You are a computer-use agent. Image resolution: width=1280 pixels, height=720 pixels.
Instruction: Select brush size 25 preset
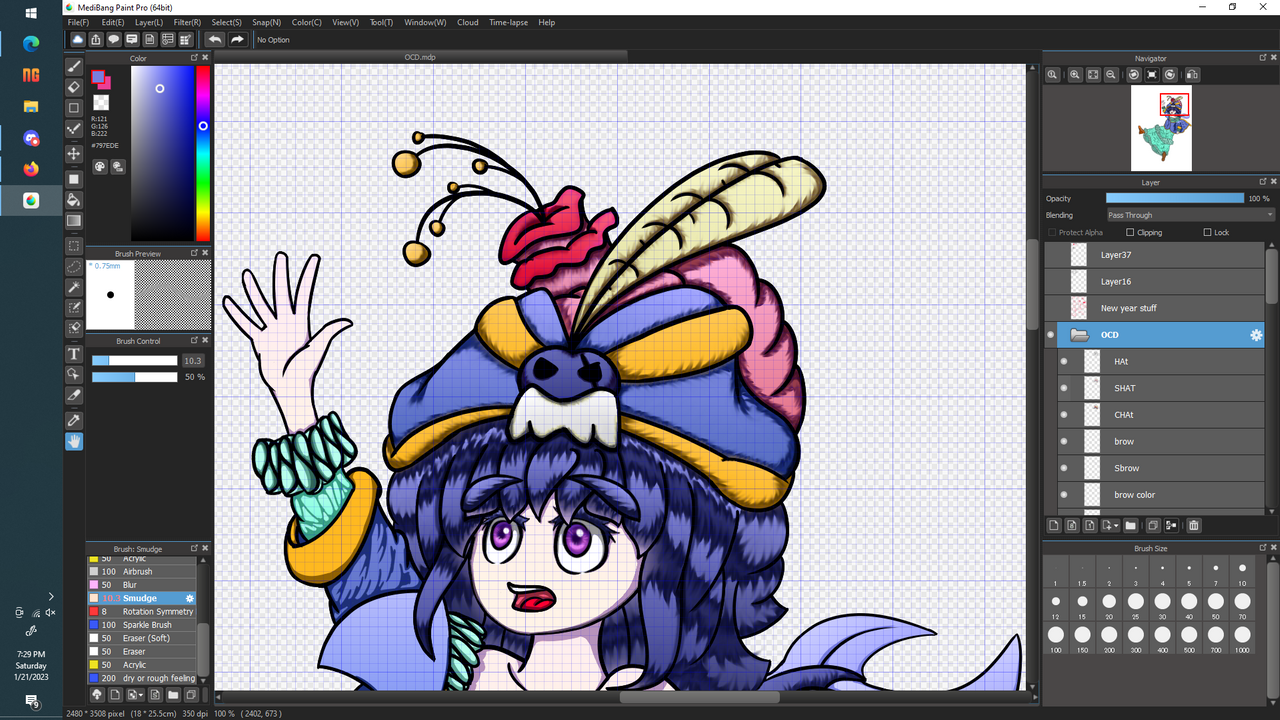[1135, 606]
